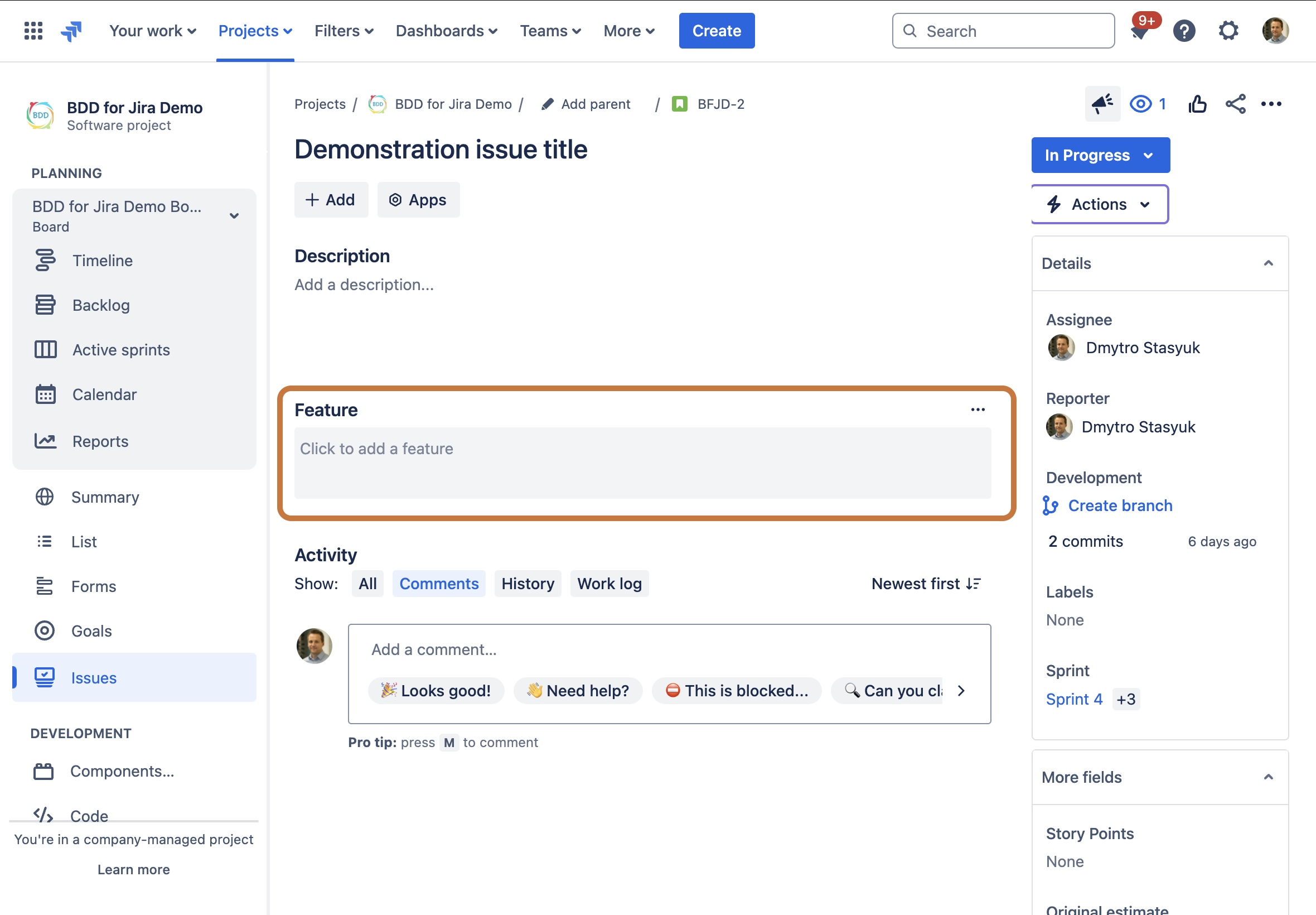1316x915 pixels.
Task: Open Issues in the sidebar
Action: point(134,677)
